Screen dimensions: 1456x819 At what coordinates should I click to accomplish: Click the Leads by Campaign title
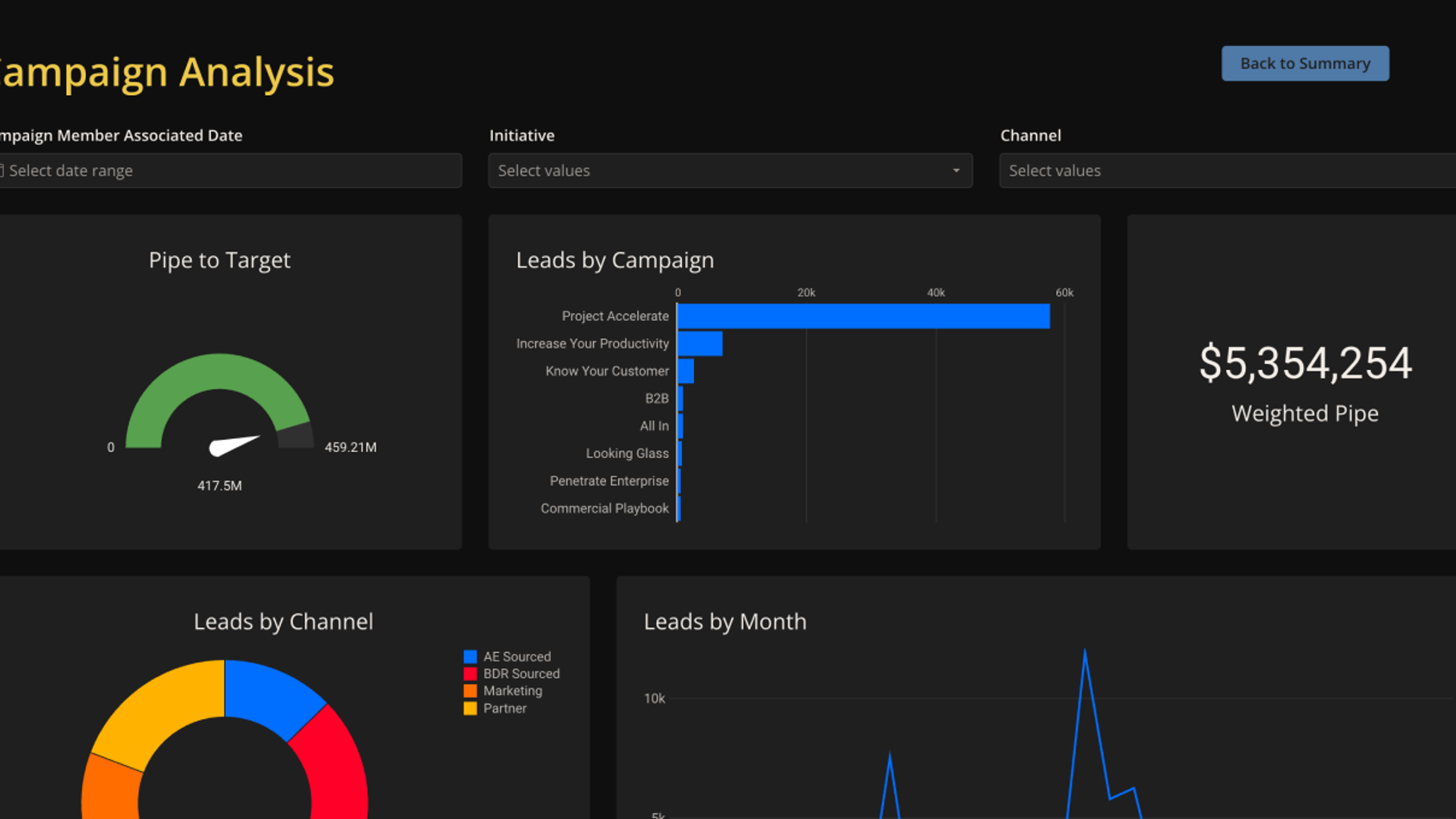(615, 260)
